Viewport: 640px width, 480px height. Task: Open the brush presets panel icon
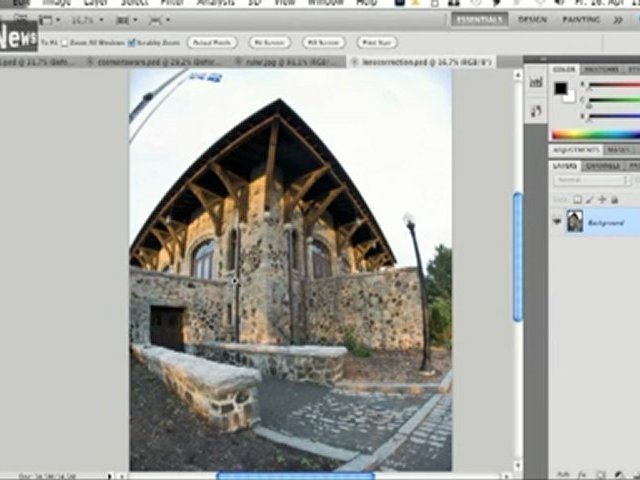point(536,111)
